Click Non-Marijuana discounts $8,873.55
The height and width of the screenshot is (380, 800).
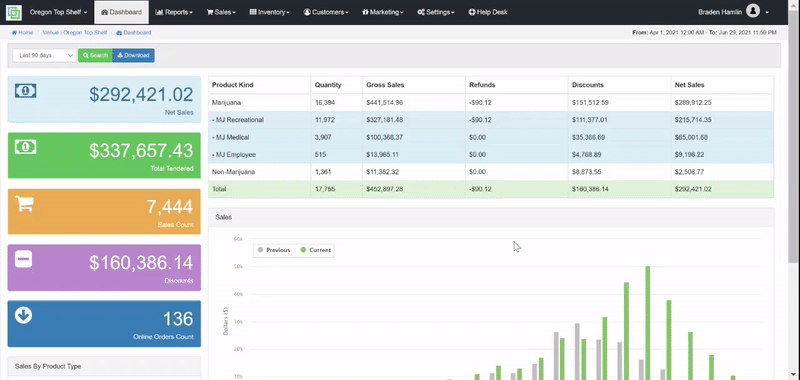click(x=588, y=172)
